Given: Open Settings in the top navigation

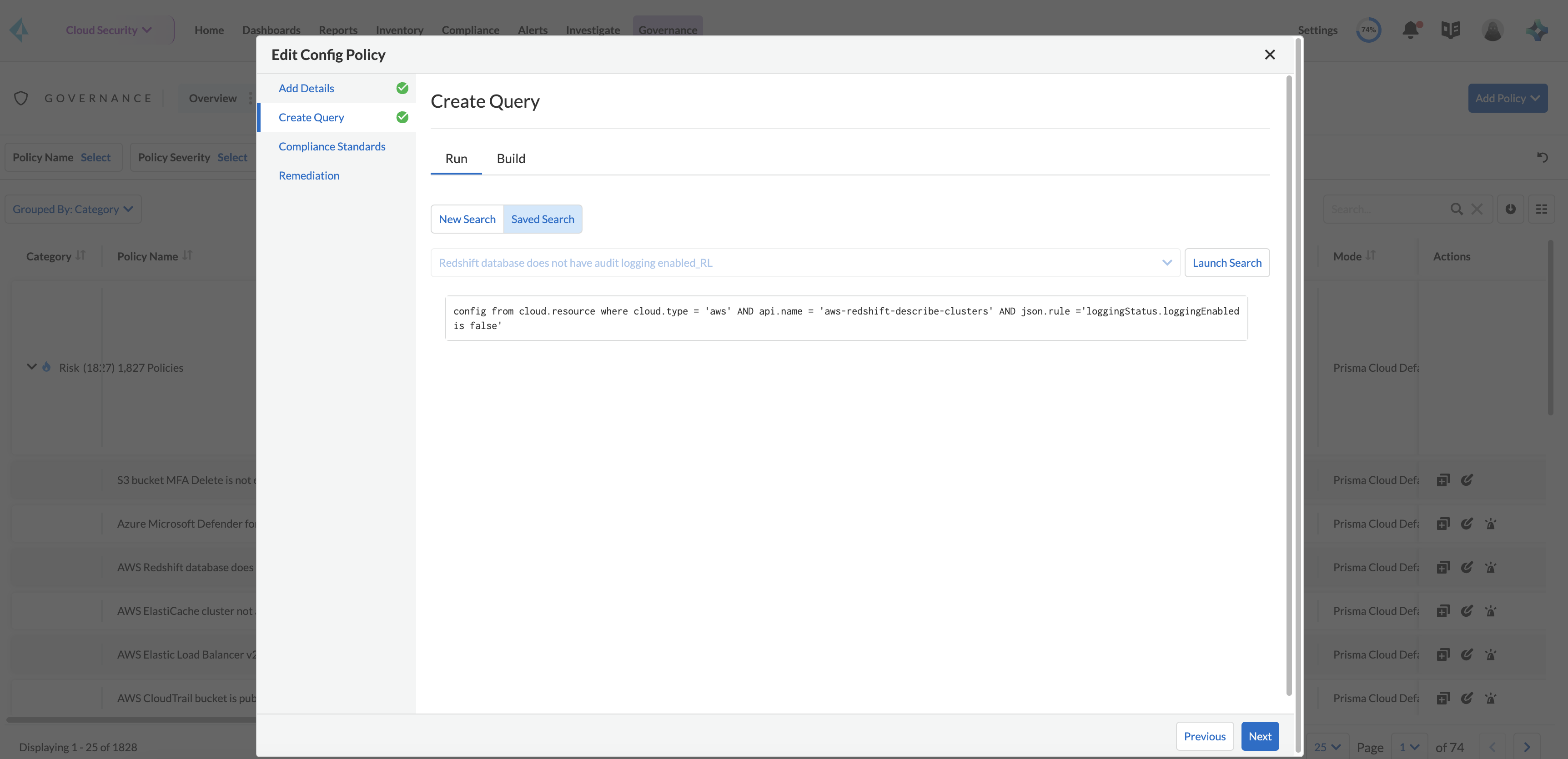Looking at the screenshot, I should pos(1317,30).
